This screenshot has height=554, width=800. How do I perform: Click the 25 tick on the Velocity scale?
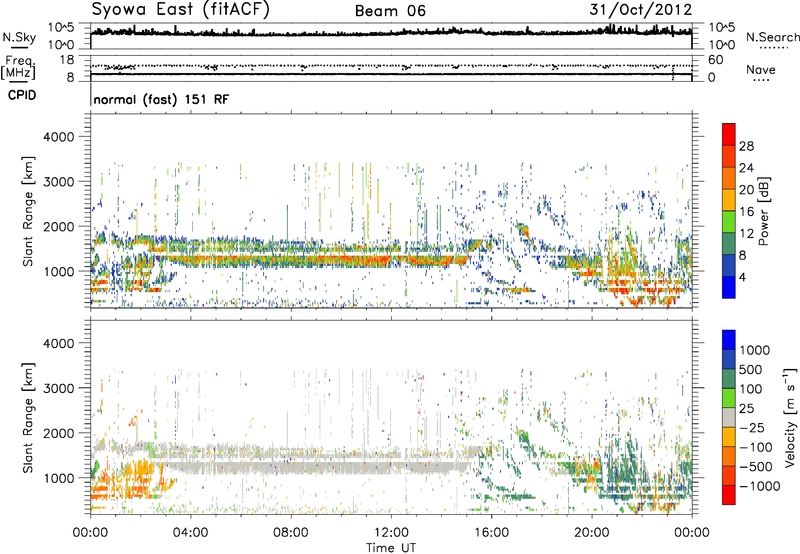coord(746,408)
